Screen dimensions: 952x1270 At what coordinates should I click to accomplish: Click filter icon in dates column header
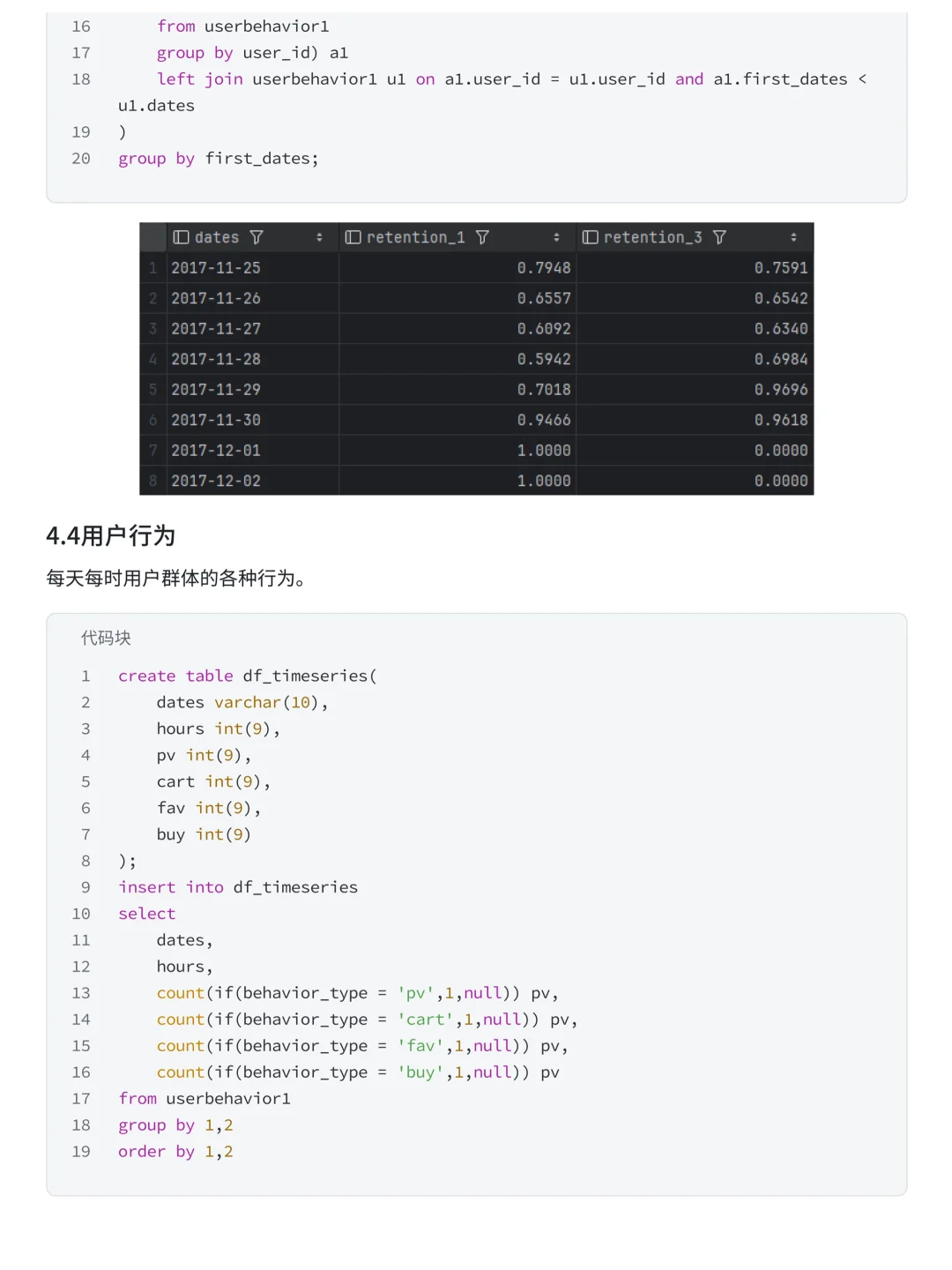tap(257, 237)
